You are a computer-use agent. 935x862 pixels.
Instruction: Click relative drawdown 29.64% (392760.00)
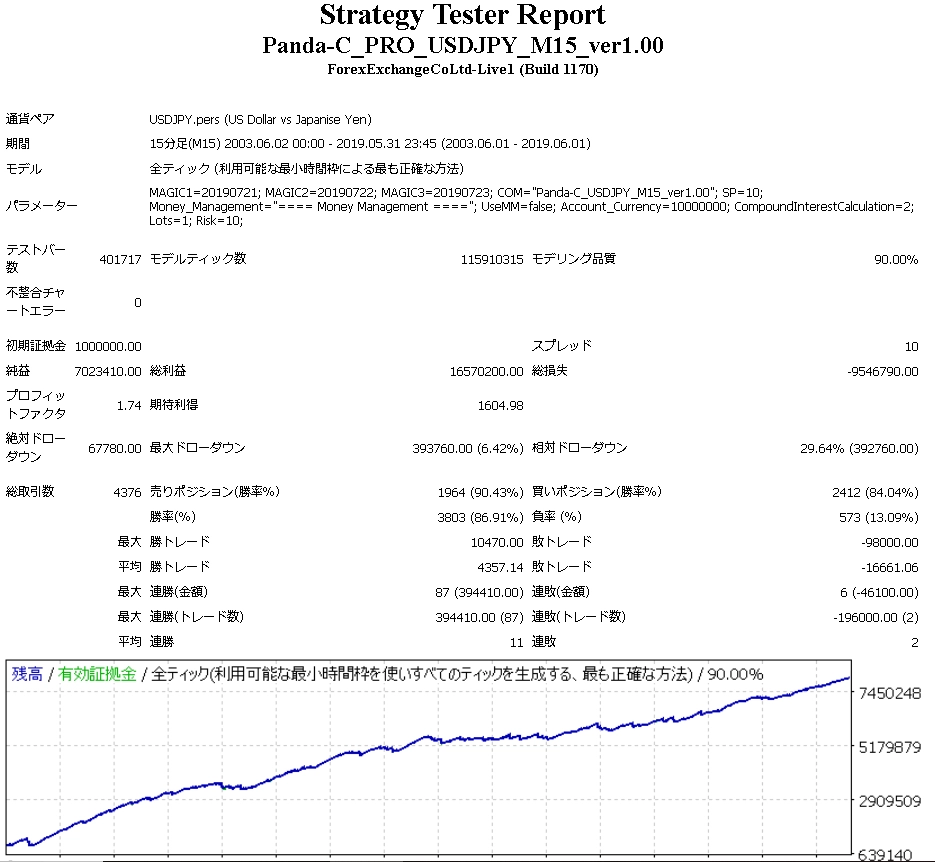point(859,448)
